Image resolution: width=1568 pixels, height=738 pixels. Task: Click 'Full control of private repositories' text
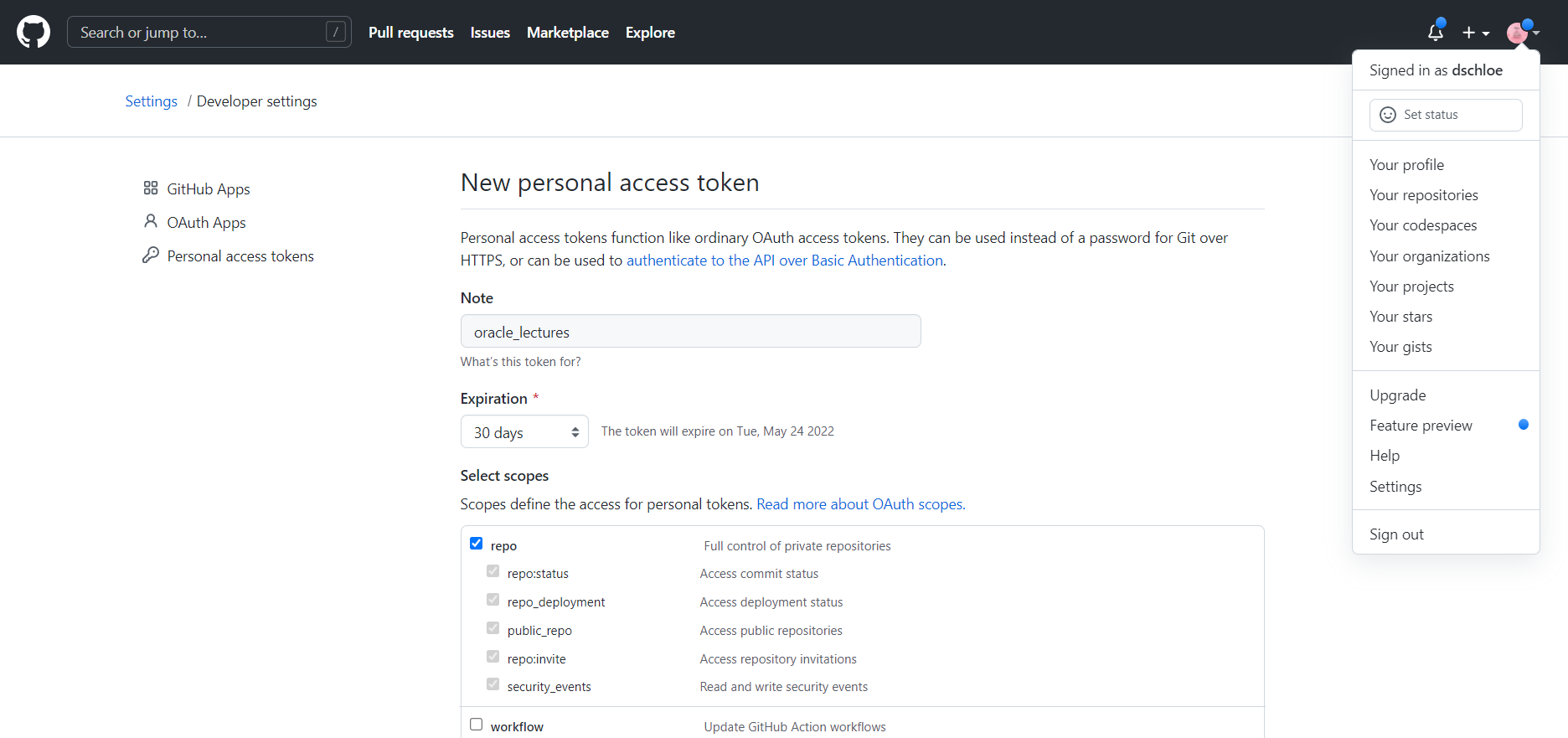(x=797, y=546)
